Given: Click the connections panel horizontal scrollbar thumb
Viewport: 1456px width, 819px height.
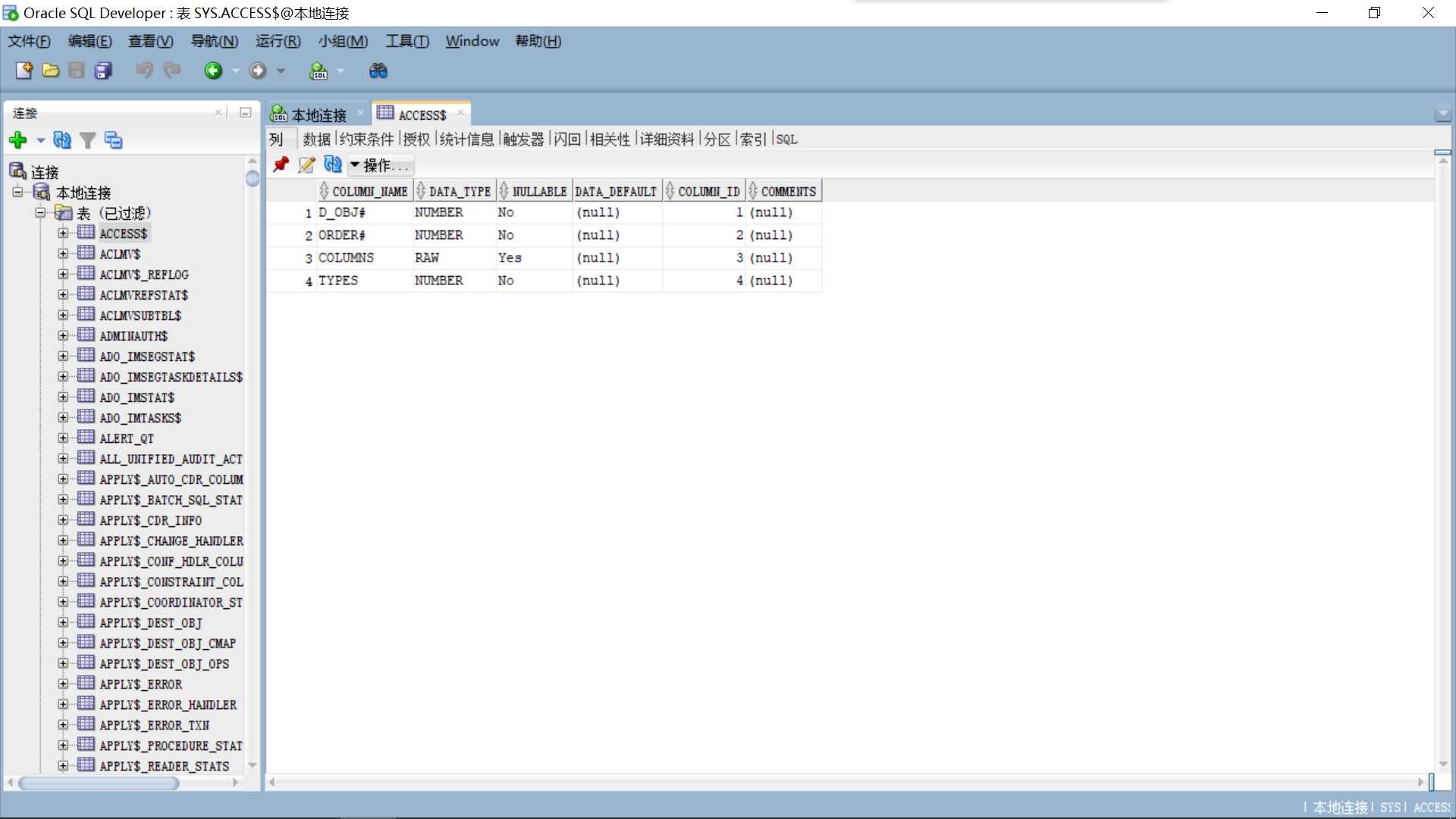Looking at the screenshot, I should point(99,783).
